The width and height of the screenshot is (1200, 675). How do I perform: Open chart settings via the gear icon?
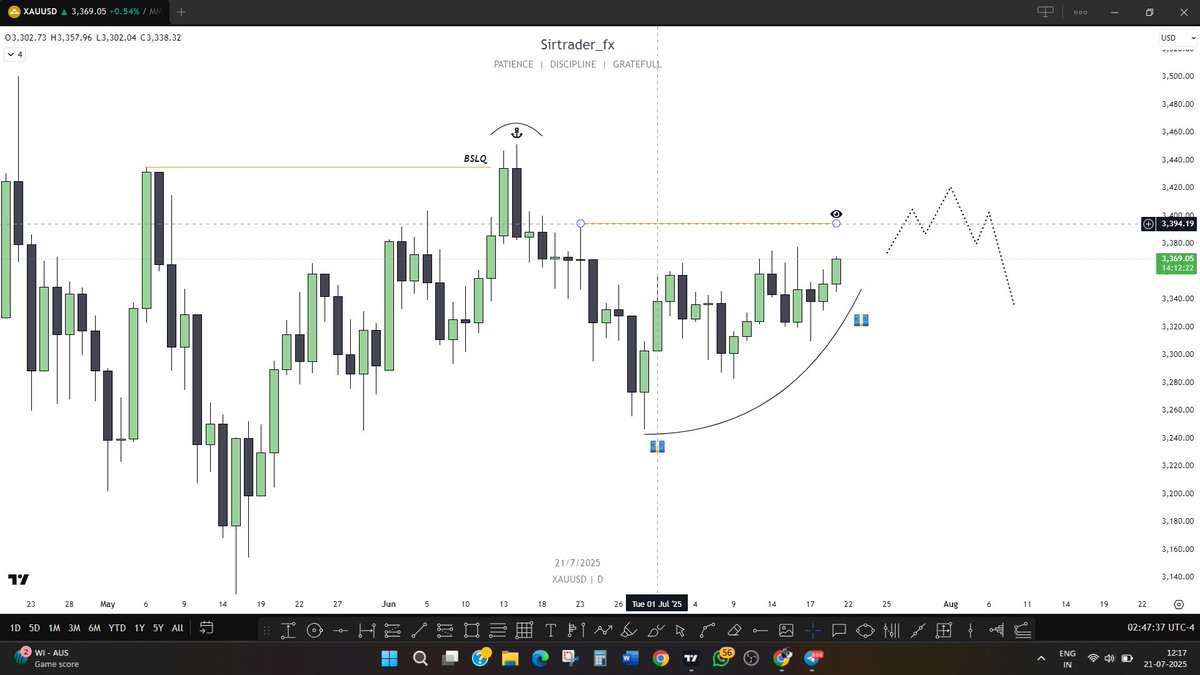(x=1178, y=604)
